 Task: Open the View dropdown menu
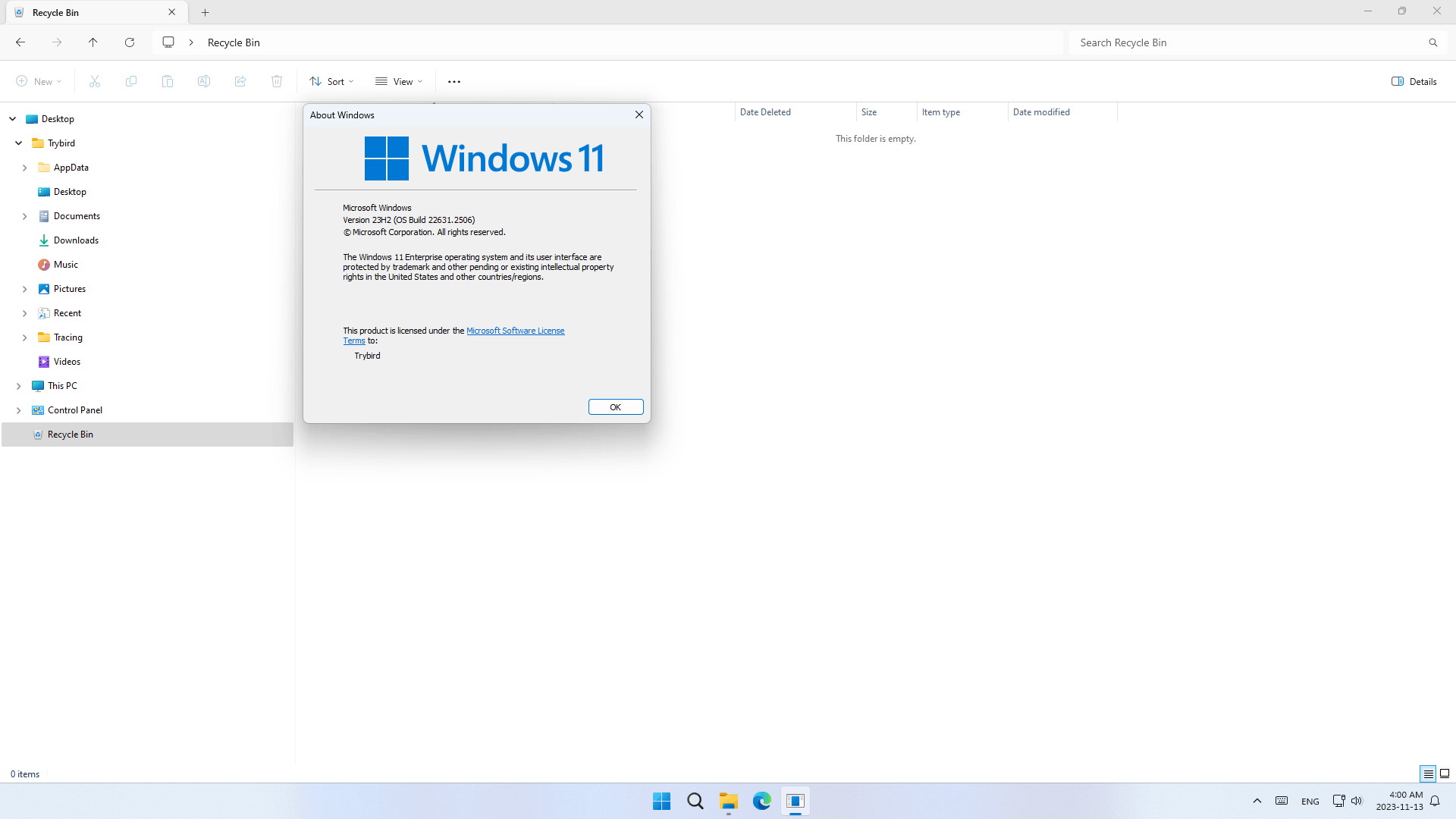click(x=399, y=81)
